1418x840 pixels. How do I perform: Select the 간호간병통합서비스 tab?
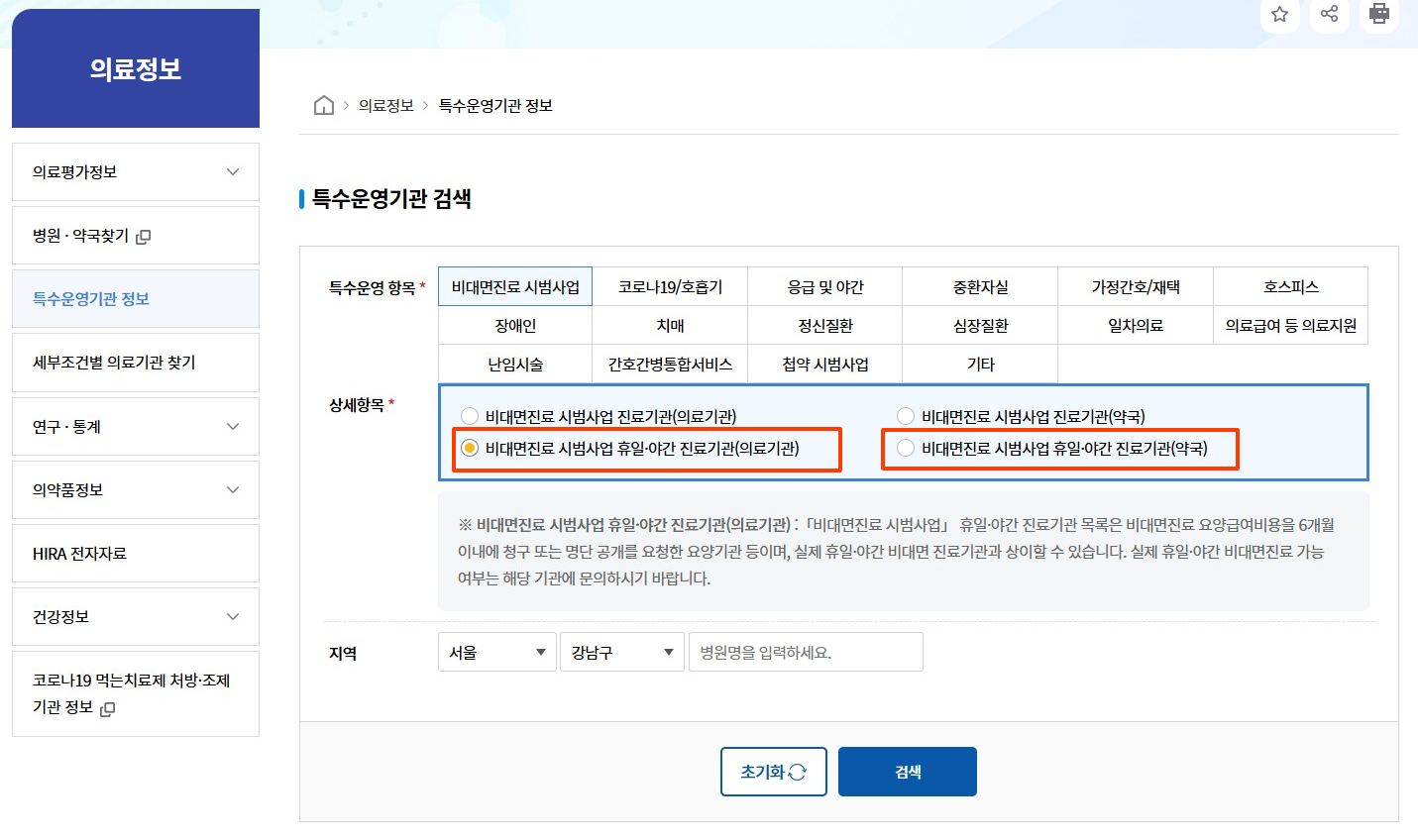[670, 364]
